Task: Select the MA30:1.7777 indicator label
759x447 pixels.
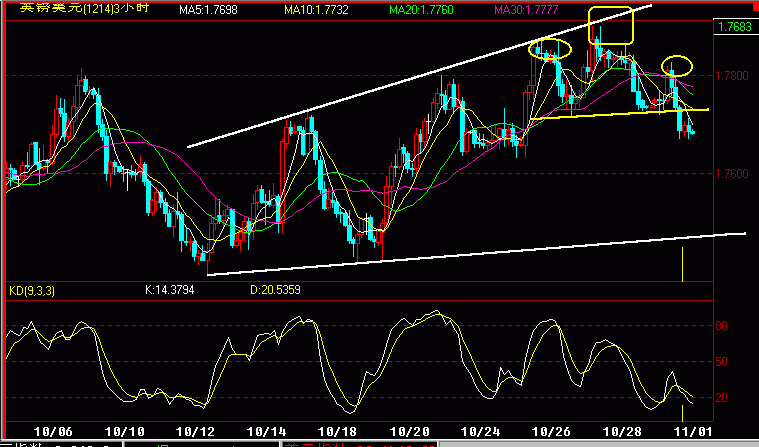Action: tap(526, 10)
